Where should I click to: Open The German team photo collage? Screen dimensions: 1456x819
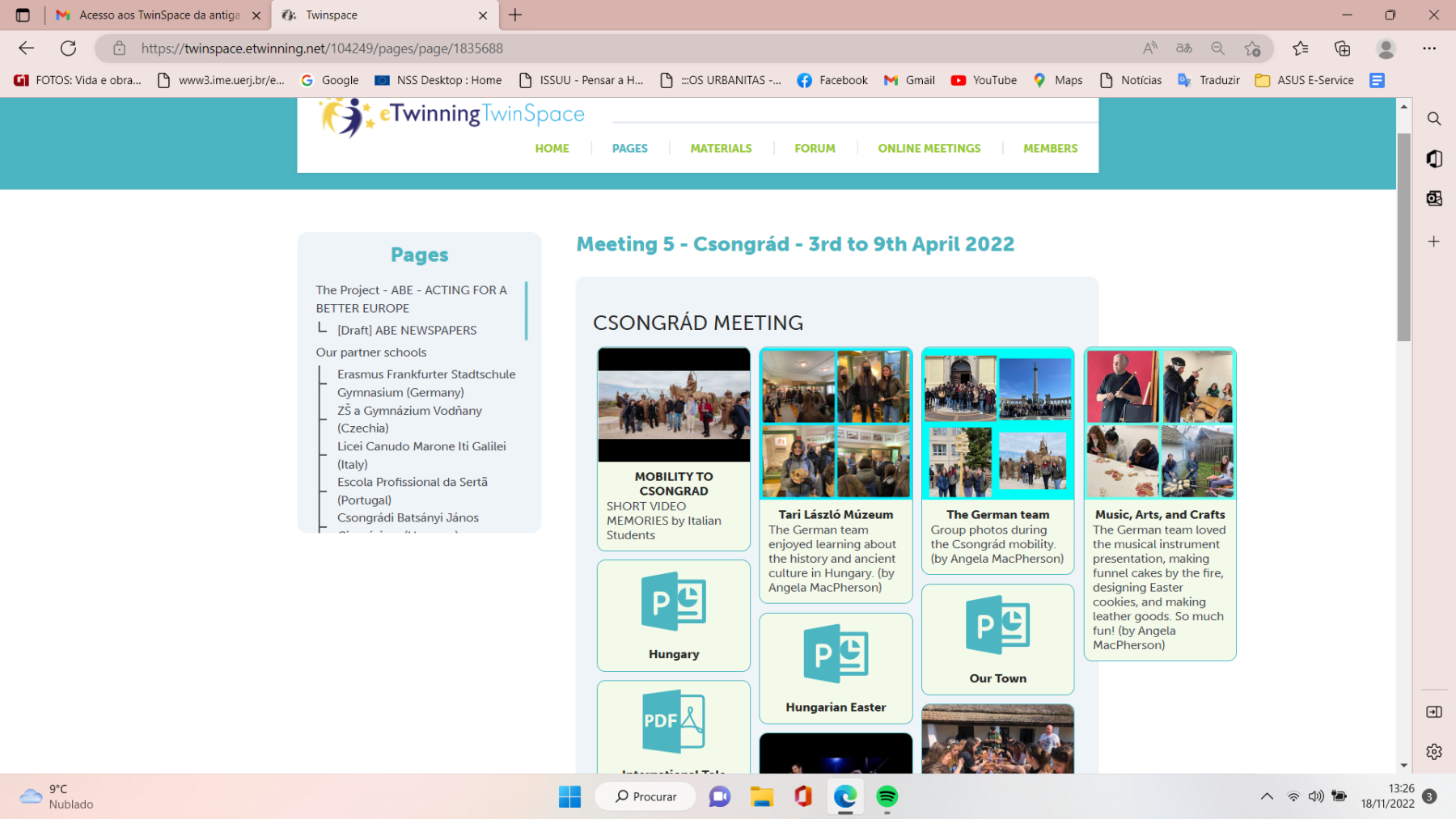tap(997, 424)
